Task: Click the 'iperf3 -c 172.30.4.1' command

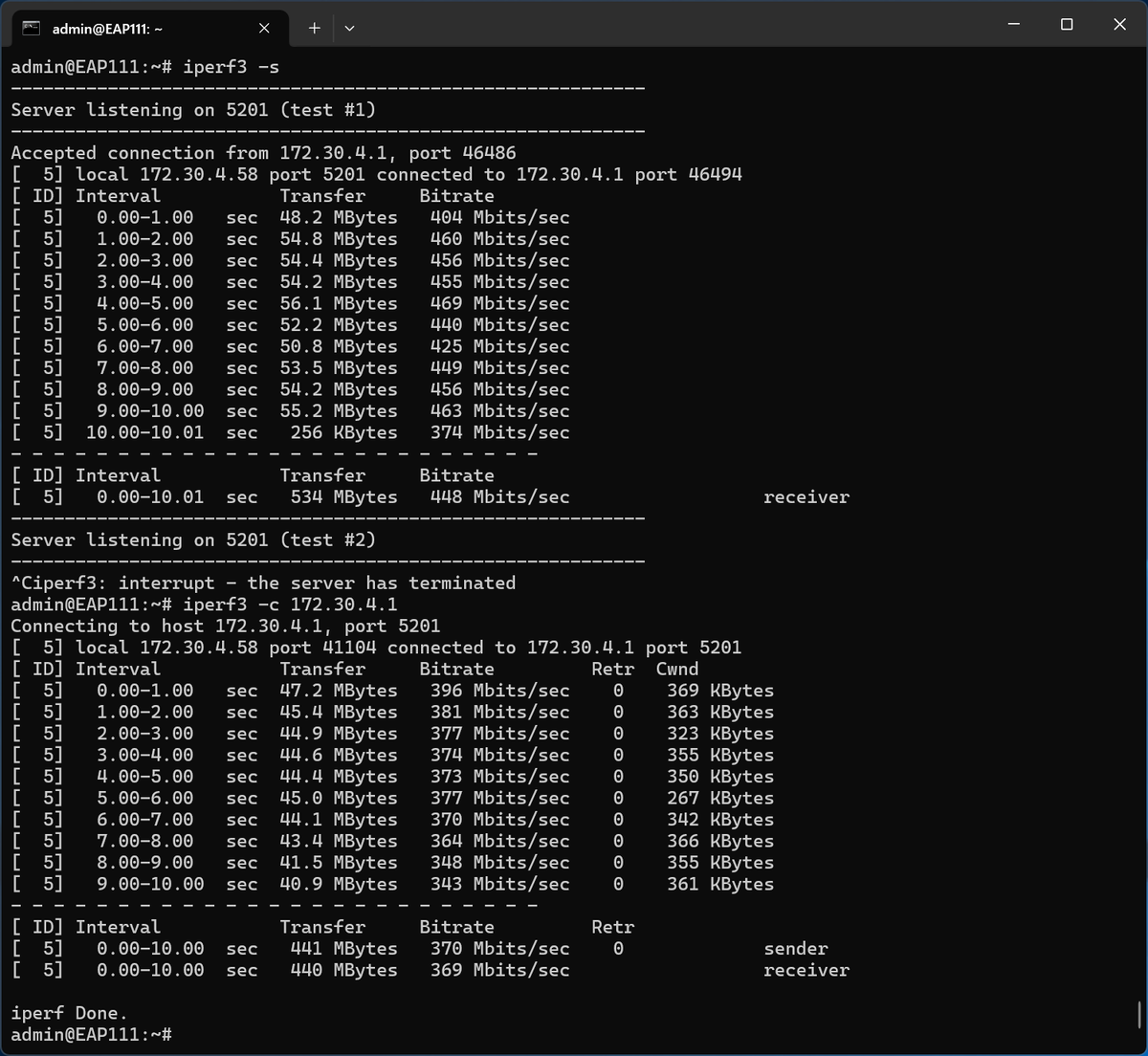Action: [x=290, y=605]
